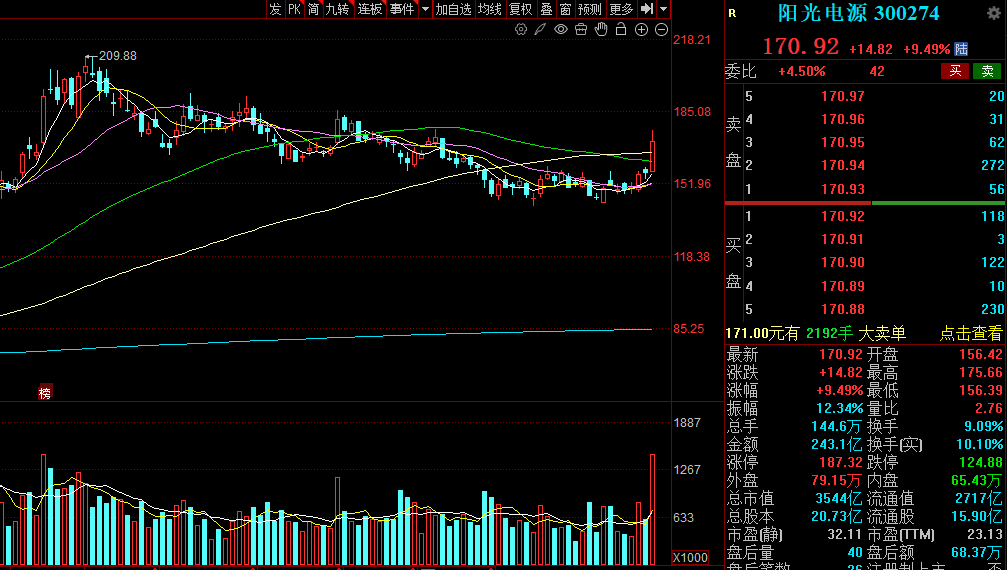Select the feather drawing tool
Viewport: 1007px width, 570px height.
(x=540, y=30)
